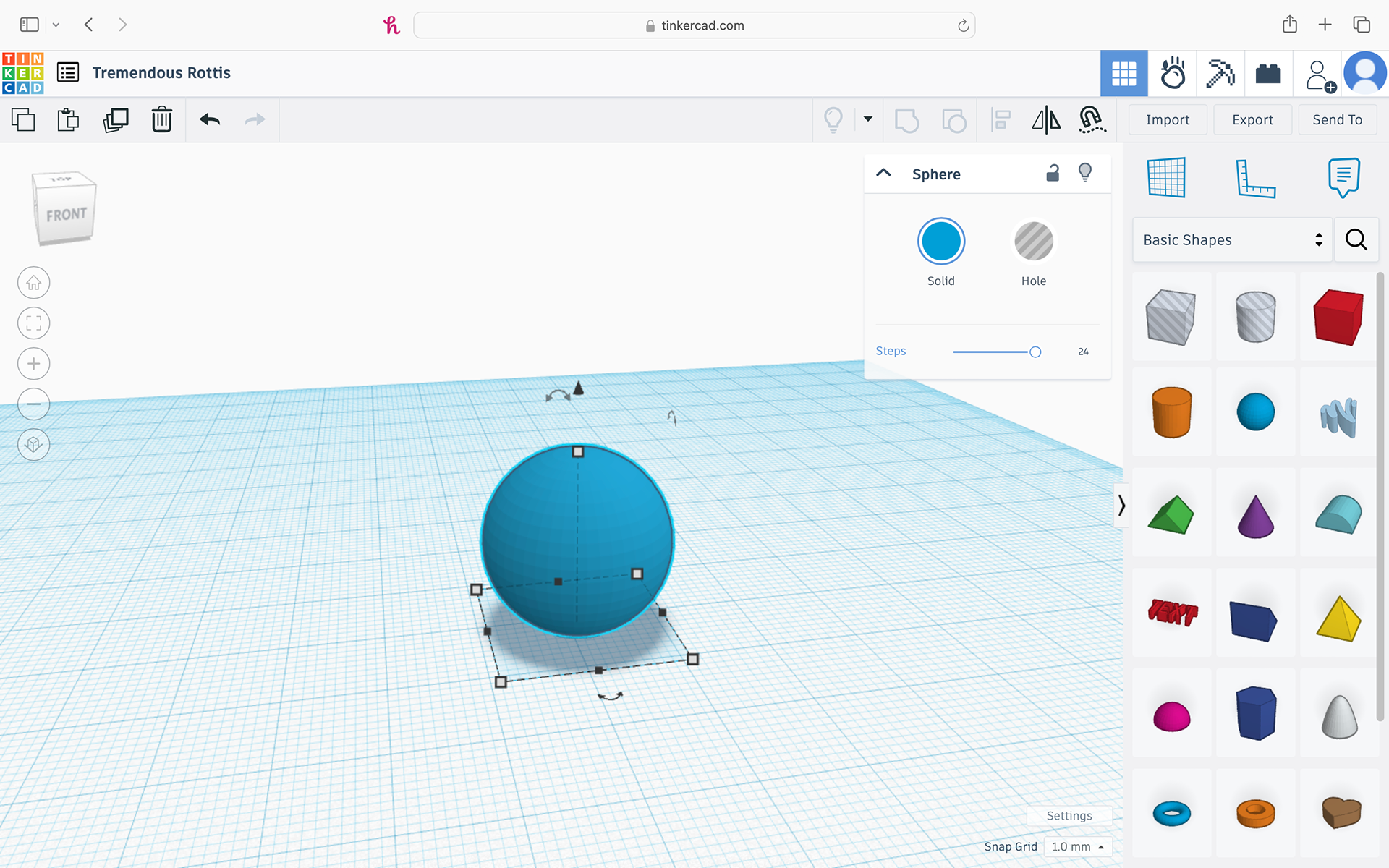
Task: Select the Notes tool
Action: (1344, 177)
